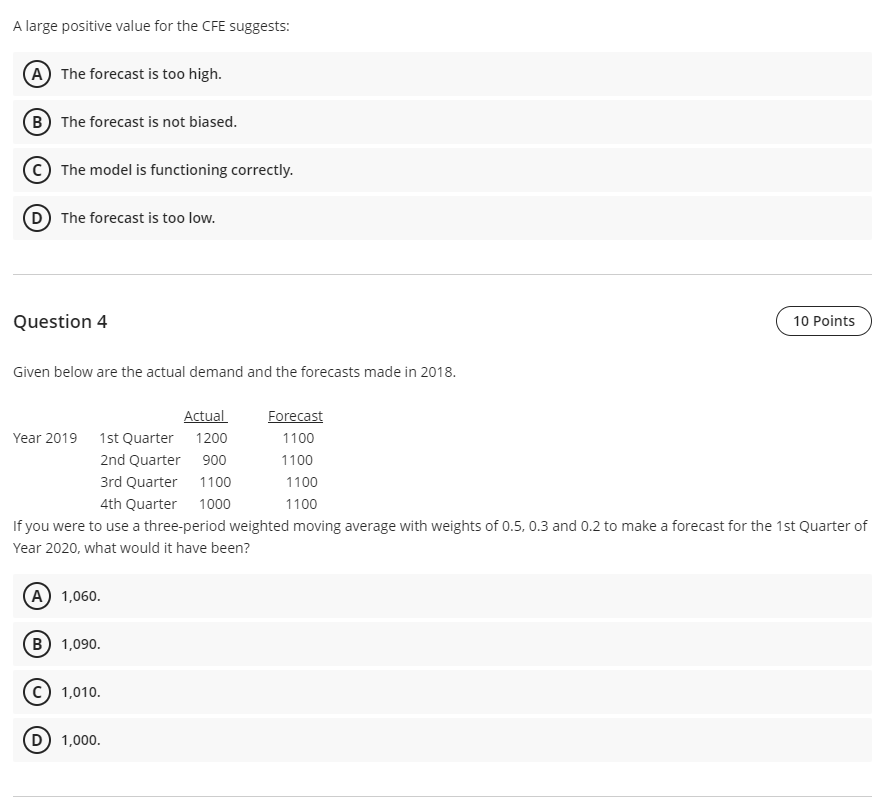Viewport: 893px width, 797px height.
Task: Click the 1st Quarter row label
Action: coord(136,438)
